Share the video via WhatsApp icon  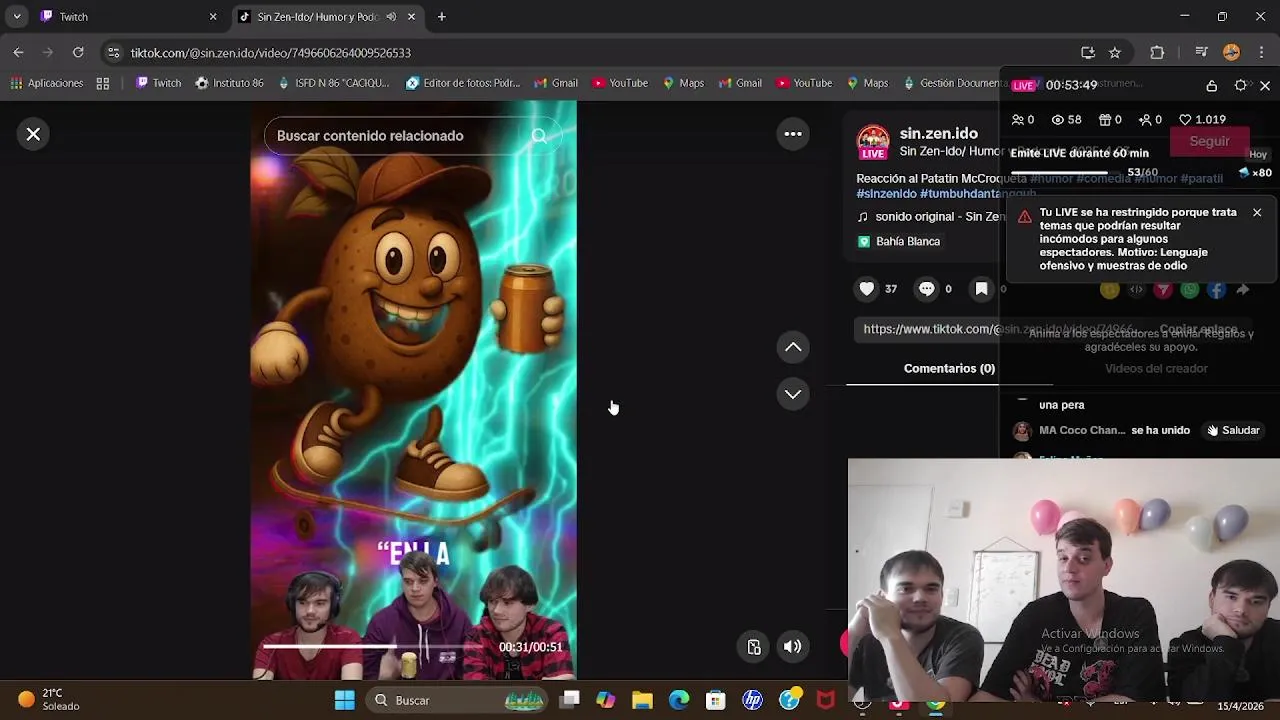coord(1189,290)
